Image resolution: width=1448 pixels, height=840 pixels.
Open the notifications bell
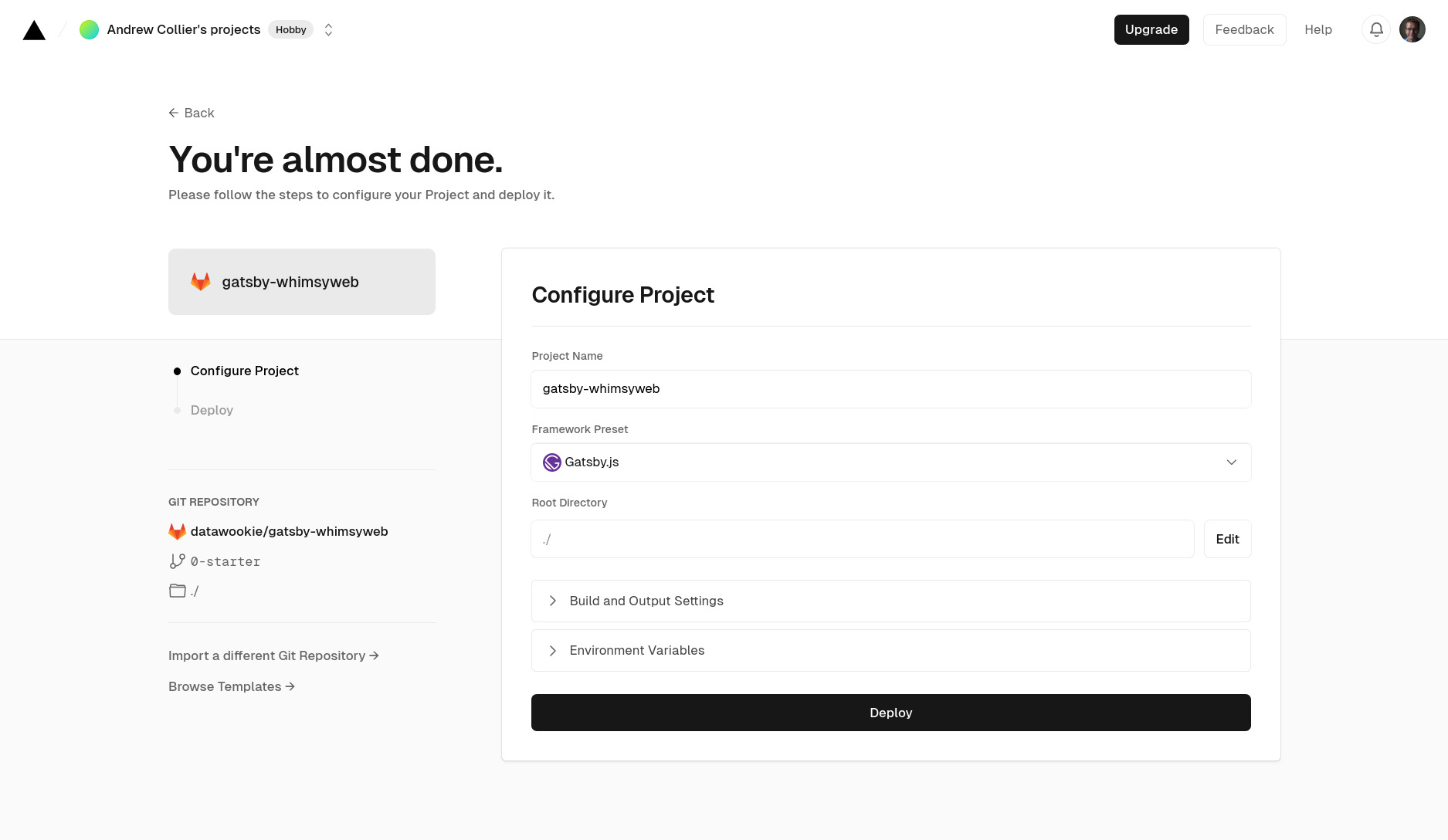pos(1376,29)
